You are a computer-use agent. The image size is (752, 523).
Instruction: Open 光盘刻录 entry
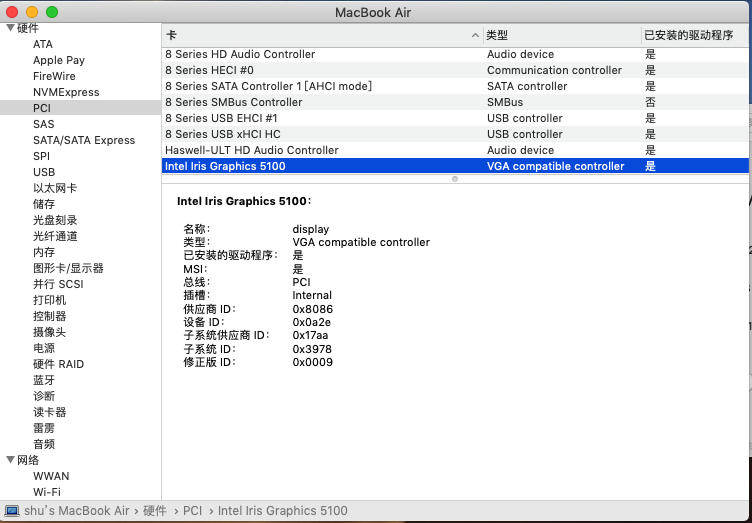[x=55, y=220]
